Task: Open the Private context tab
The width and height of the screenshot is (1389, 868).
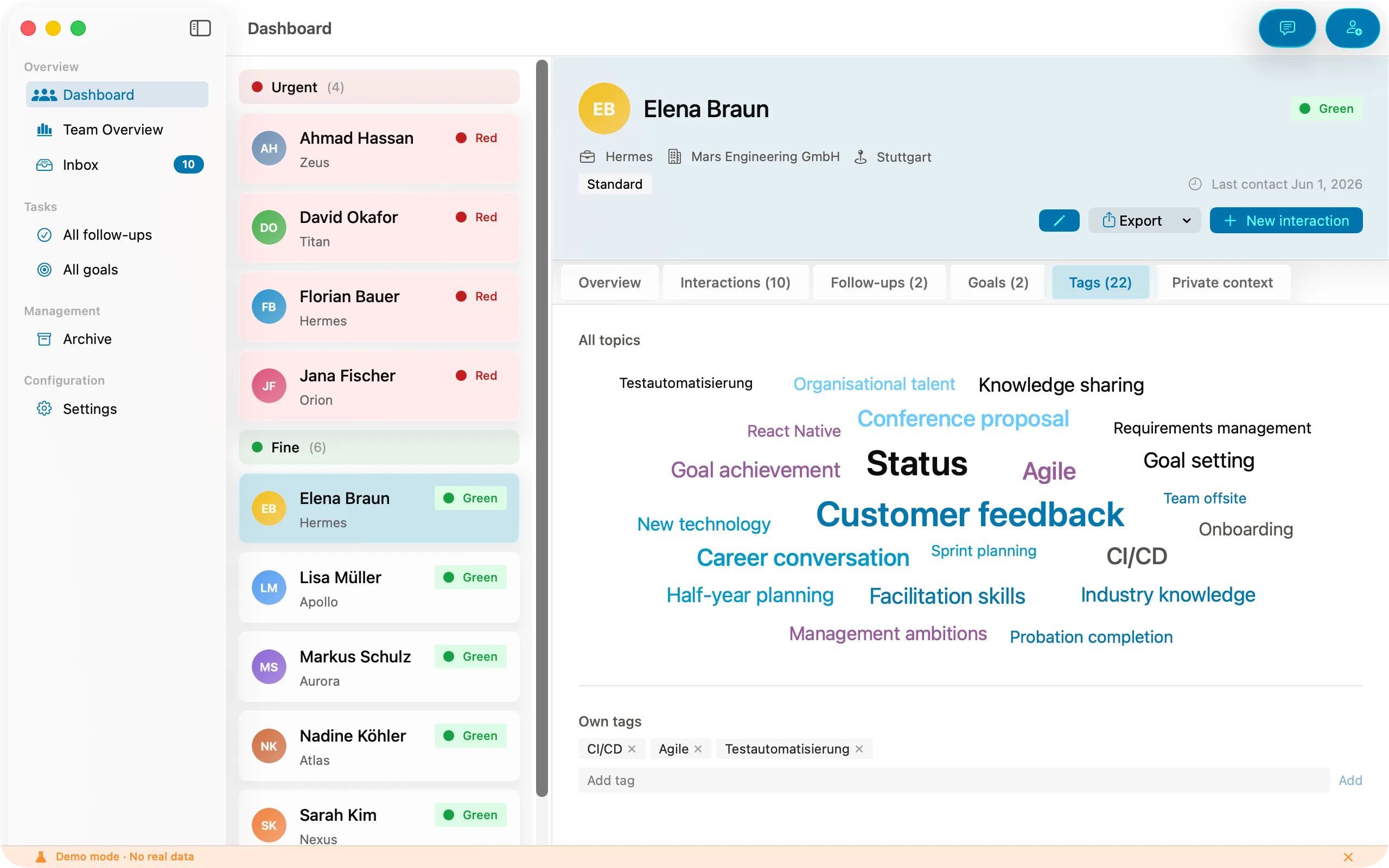Action: click(x=1222, y=283)
